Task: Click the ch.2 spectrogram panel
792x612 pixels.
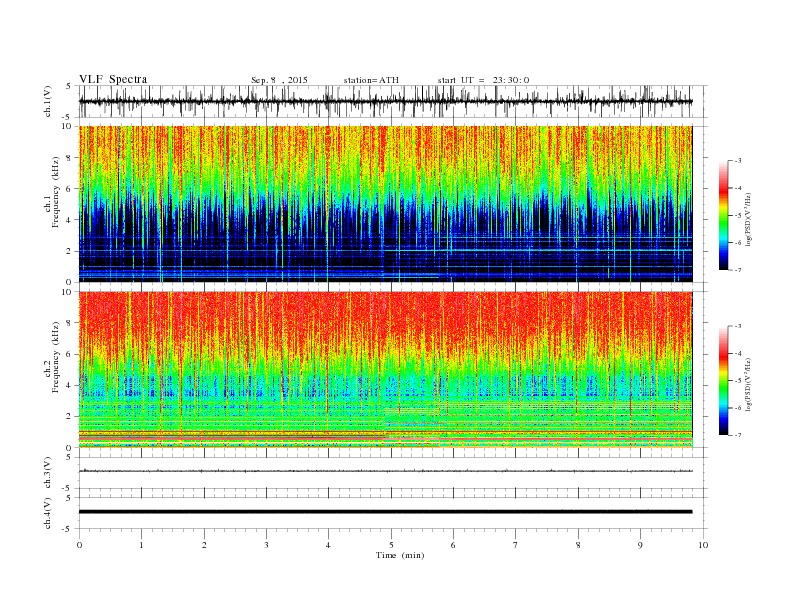Action: pyautogui.click(x=385, y=370)
